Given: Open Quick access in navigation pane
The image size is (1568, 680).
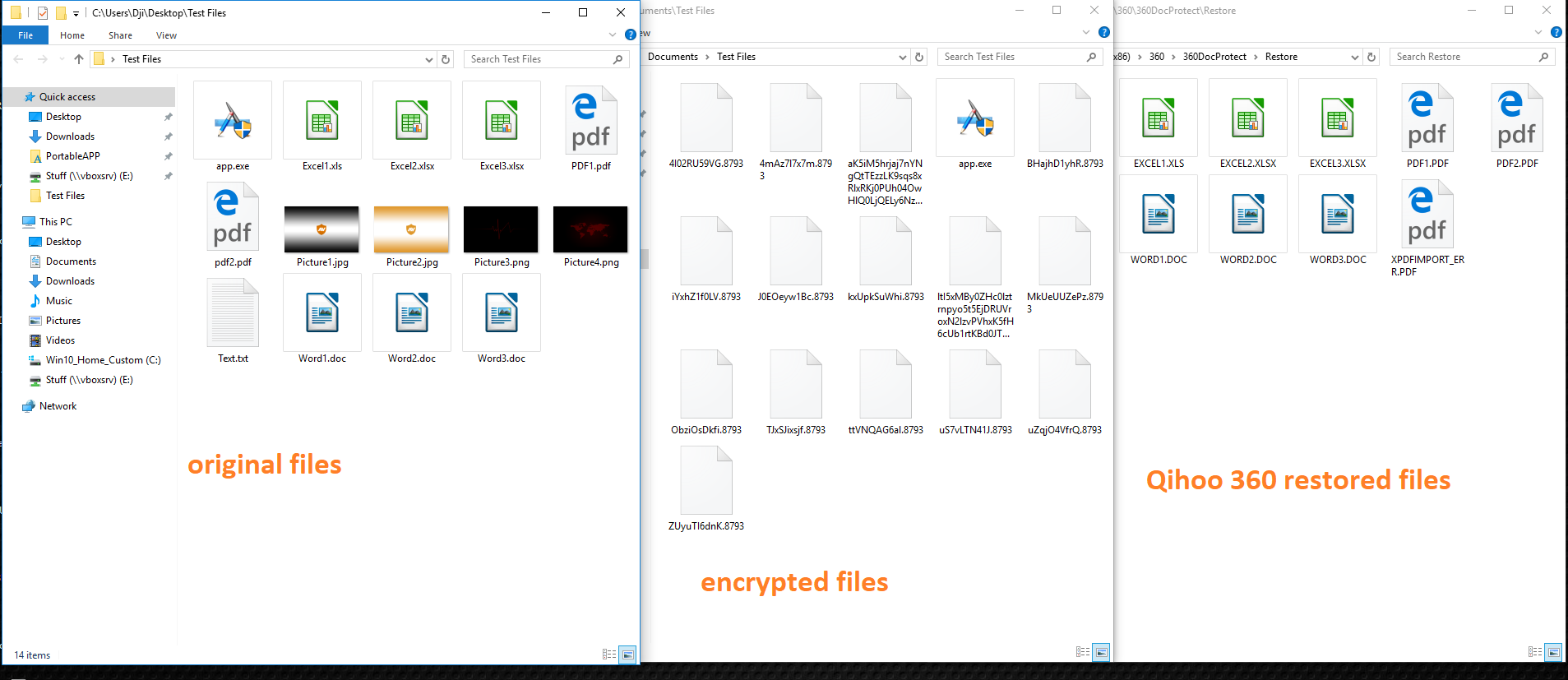Looking at the screenshot, I should point(89,97).
